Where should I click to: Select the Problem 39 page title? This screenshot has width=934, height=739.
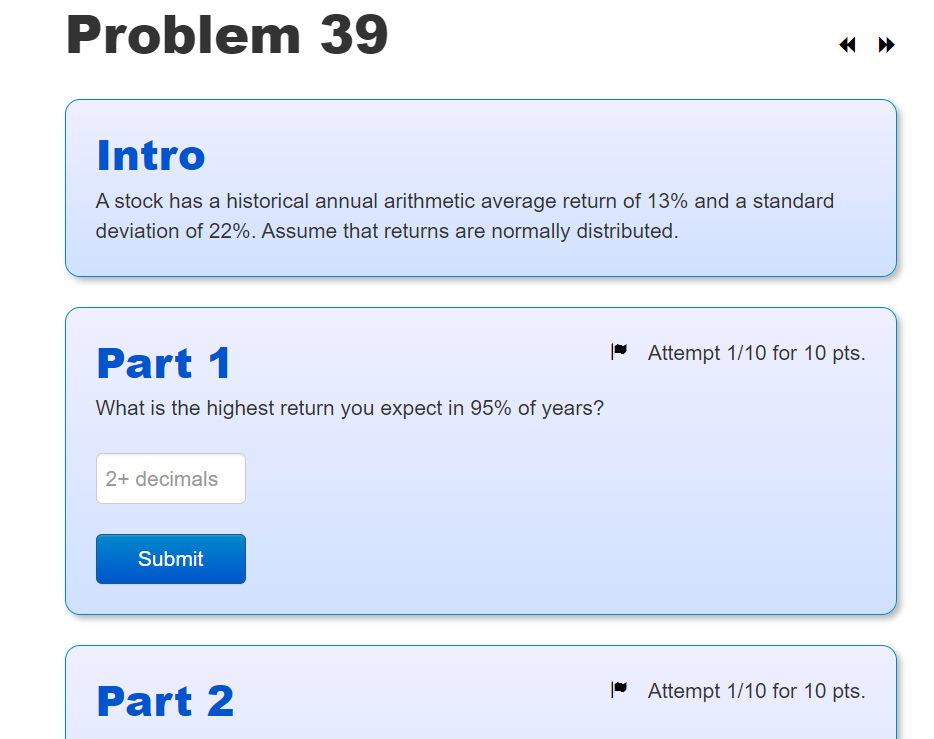coord(227,36)
